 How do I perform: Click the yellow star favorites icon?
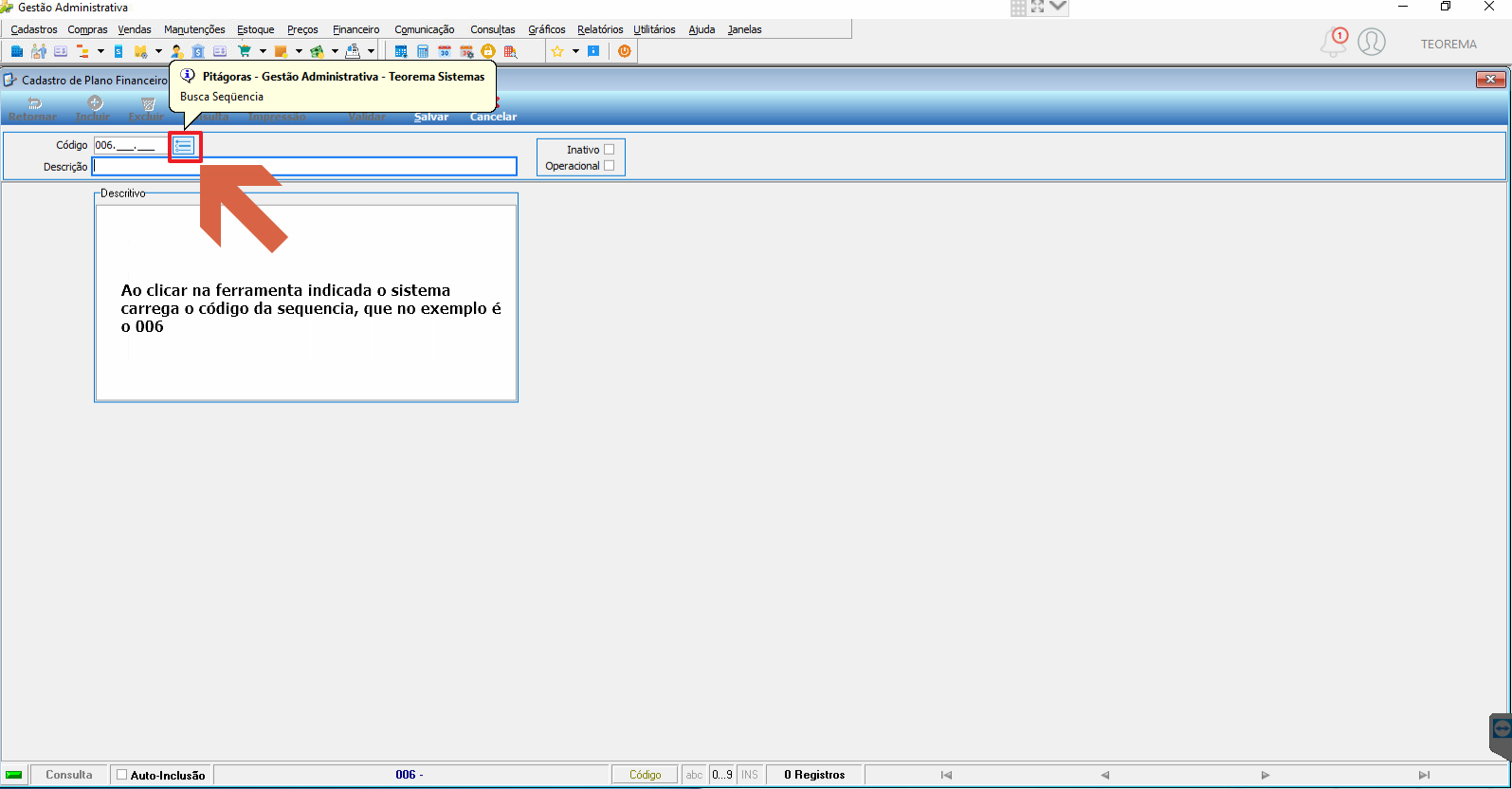tap(557, 51)
